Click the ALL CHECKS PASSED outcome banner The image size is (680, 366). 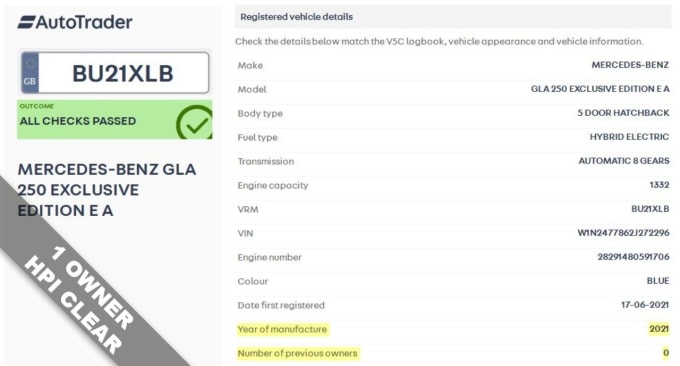115,120
